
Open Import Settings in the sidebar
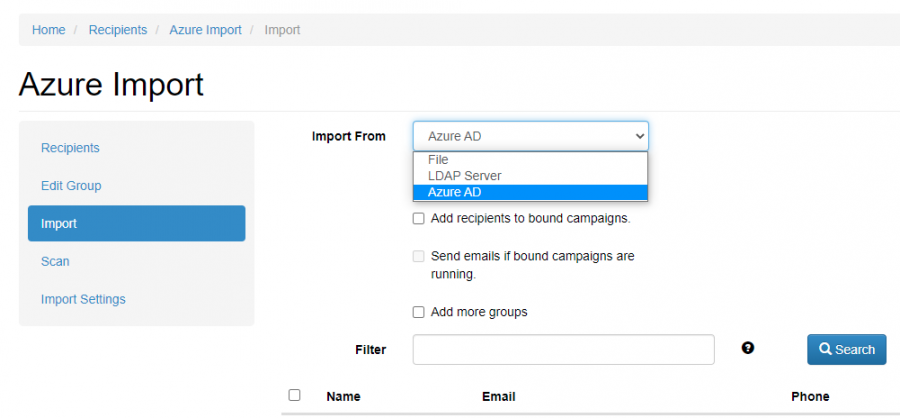(x=83, y=299)
